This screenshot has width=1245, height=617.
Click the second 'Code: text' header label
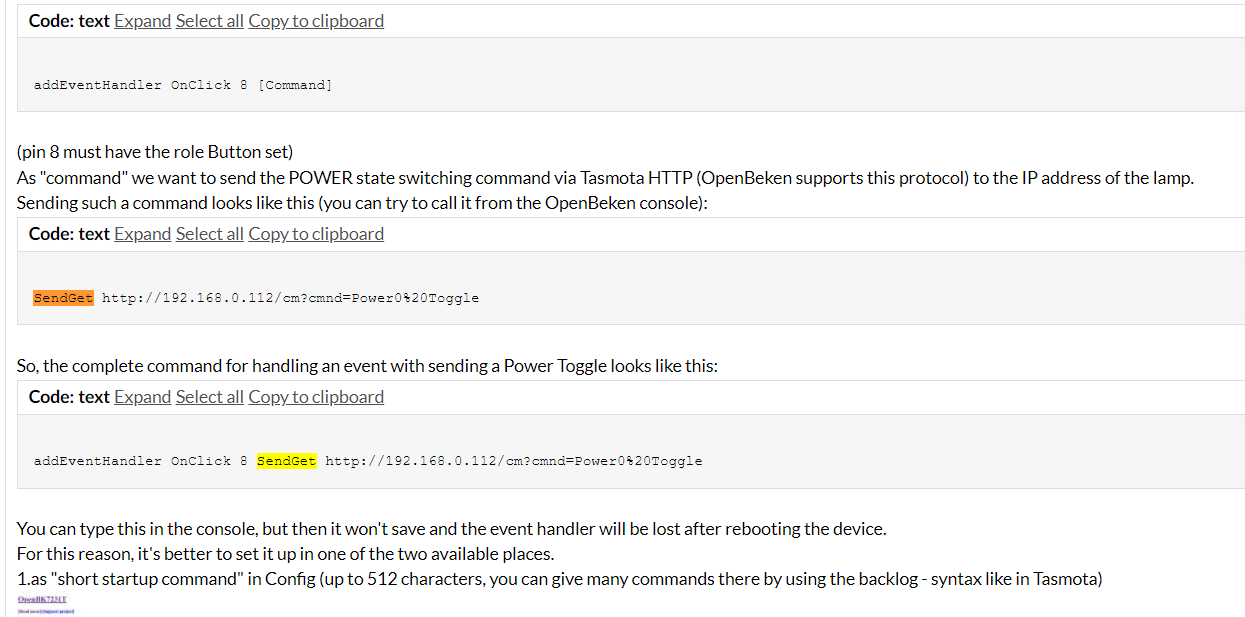click(x=69, y=234)
